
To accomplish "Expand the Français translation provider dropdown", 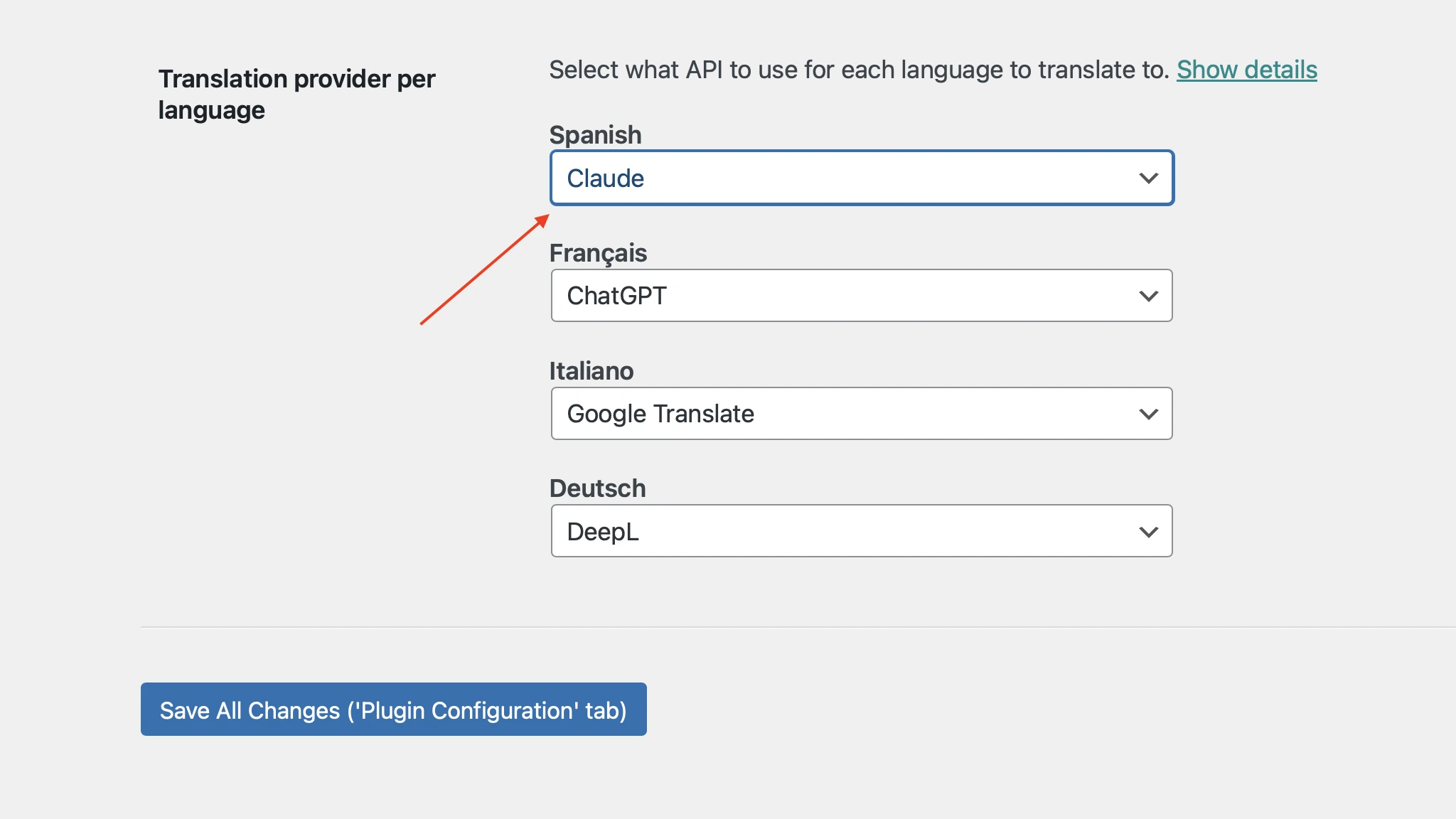I will click(x=1148, y=295).
